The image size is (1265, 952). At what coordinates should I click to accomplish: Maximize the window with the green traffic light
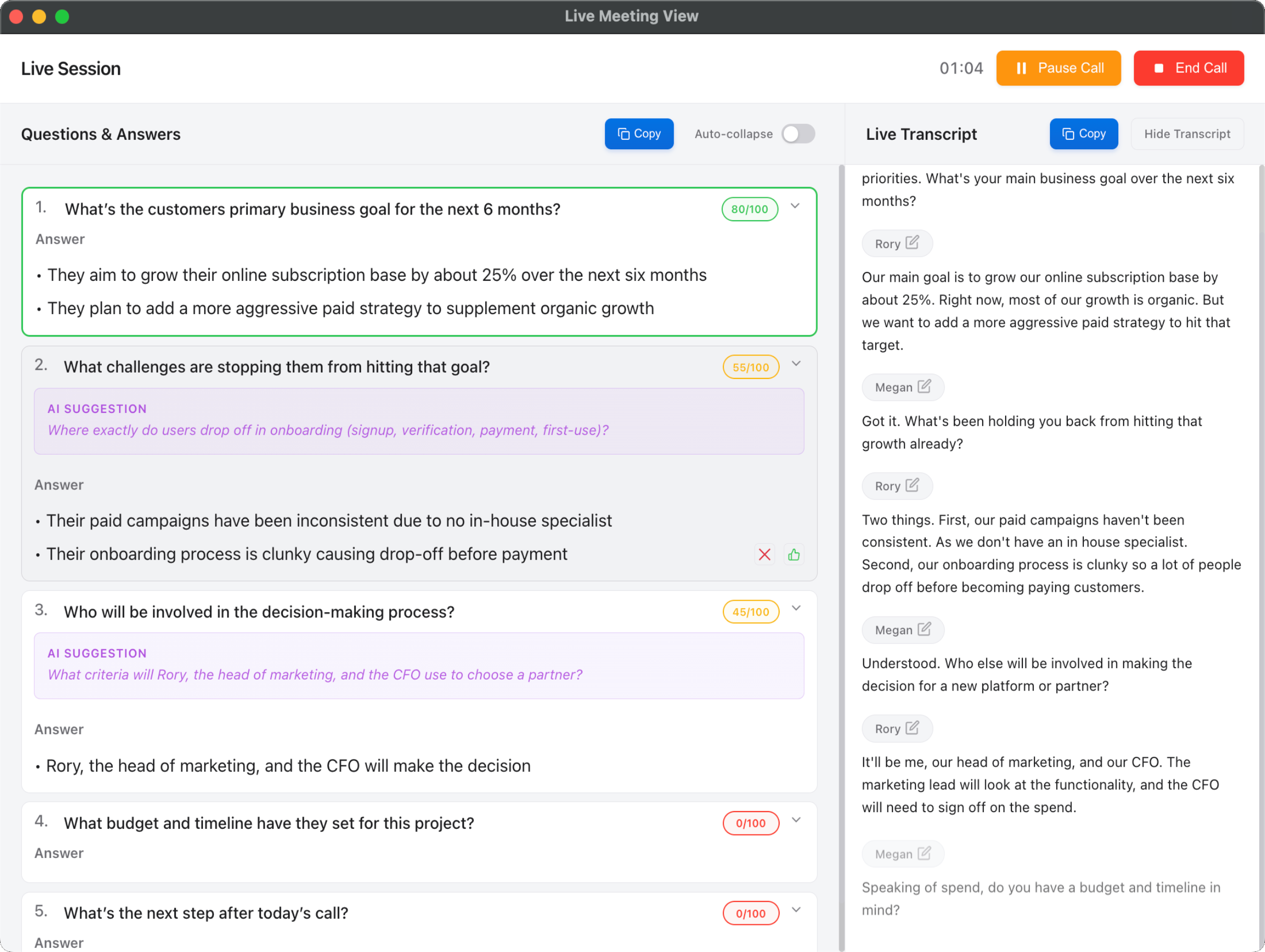point(61,17)
